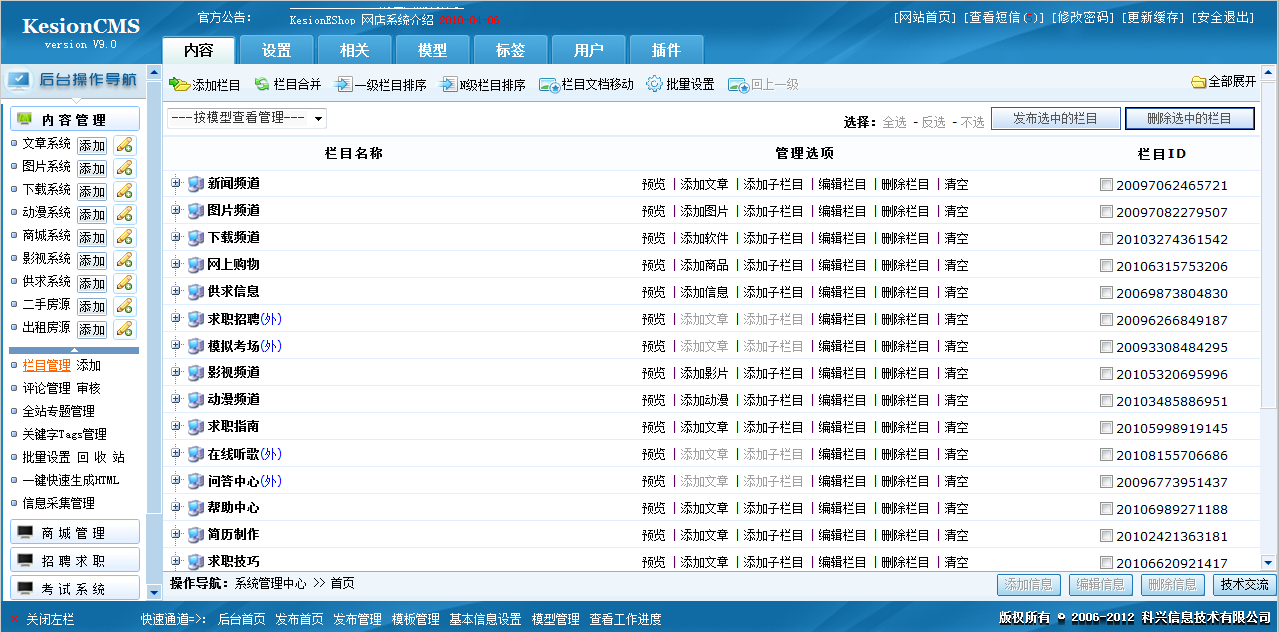
Task: Click the red X 关闭左栏 icon
Action: point(15,620)
